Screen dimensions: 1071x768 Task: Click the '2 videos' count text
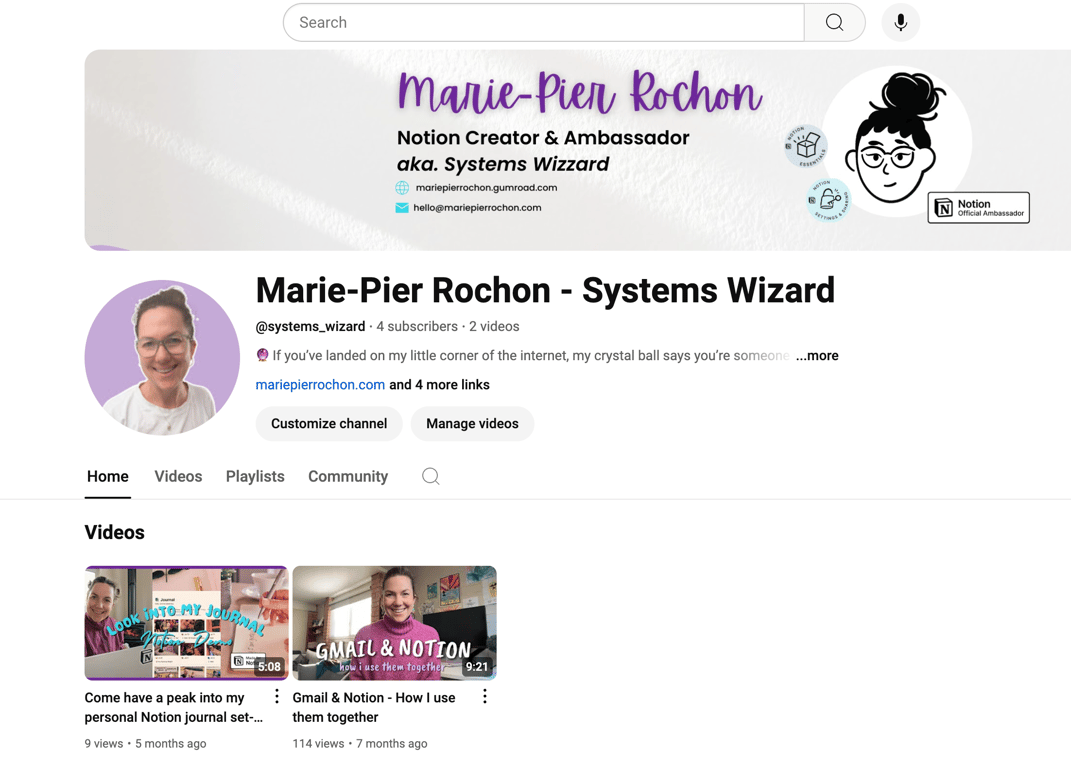point(494,327)
